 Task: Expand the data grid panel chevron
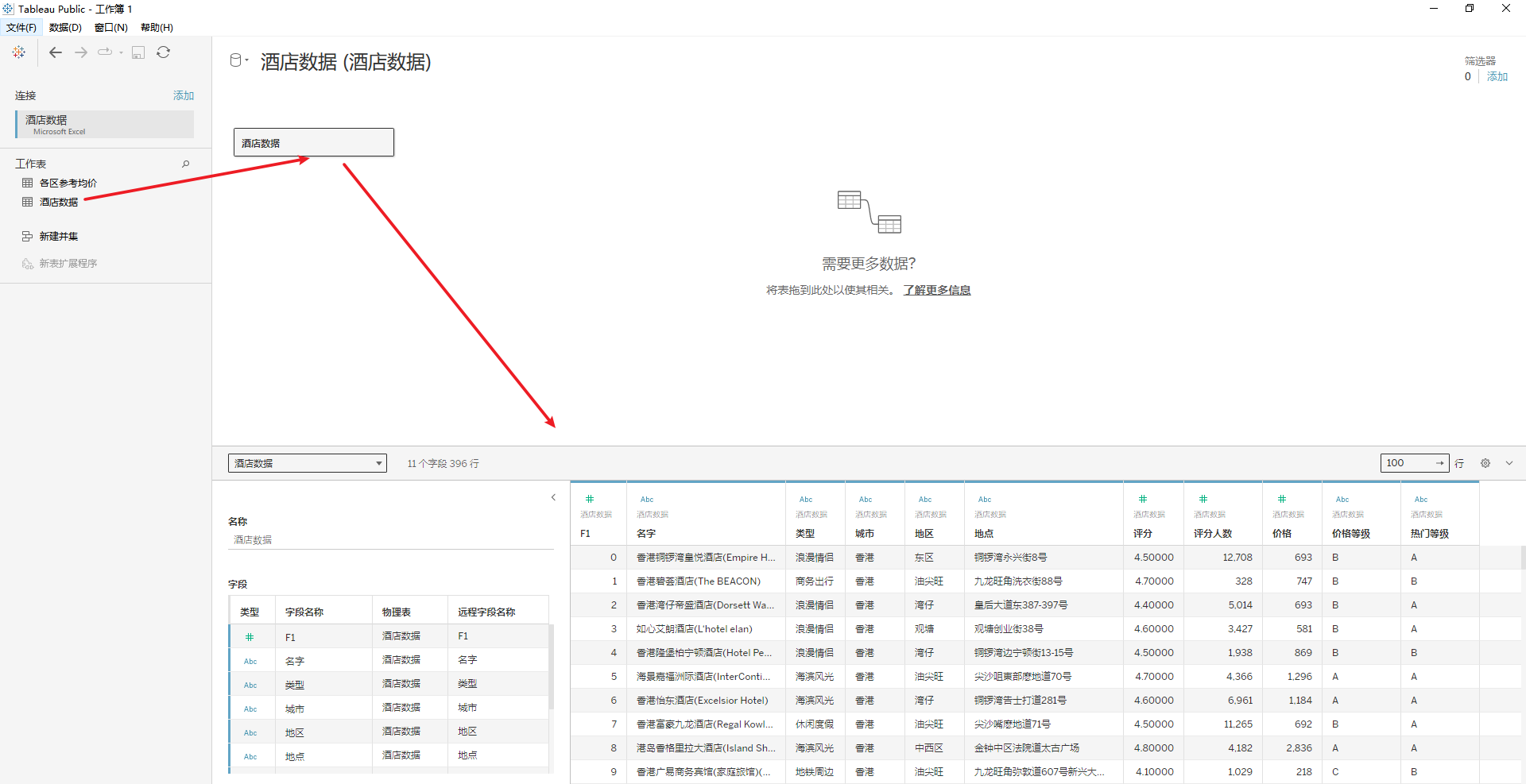click(1509, 463)
